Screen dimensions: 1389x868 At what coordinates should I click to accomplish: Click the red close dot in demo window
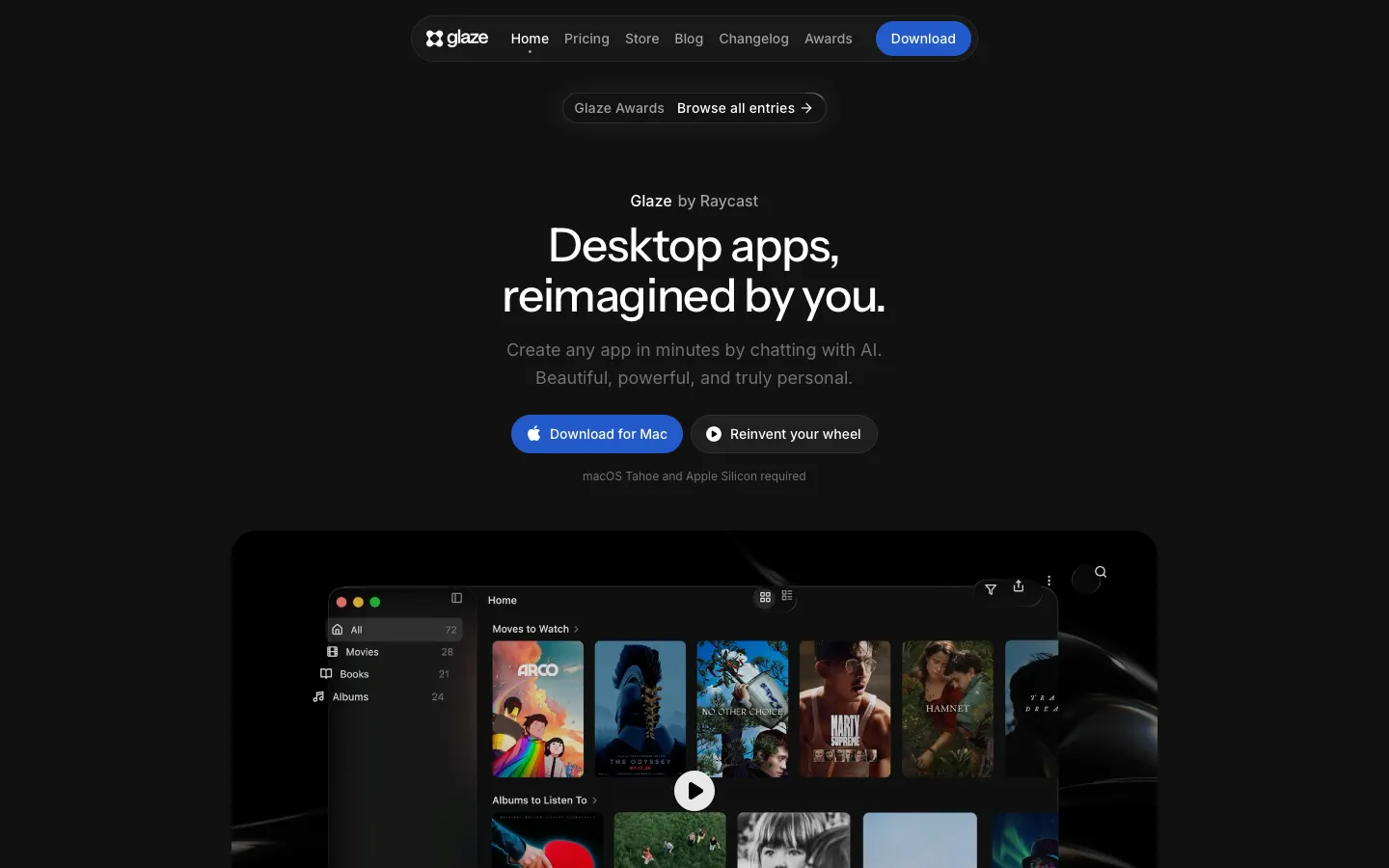coord(341,602)
